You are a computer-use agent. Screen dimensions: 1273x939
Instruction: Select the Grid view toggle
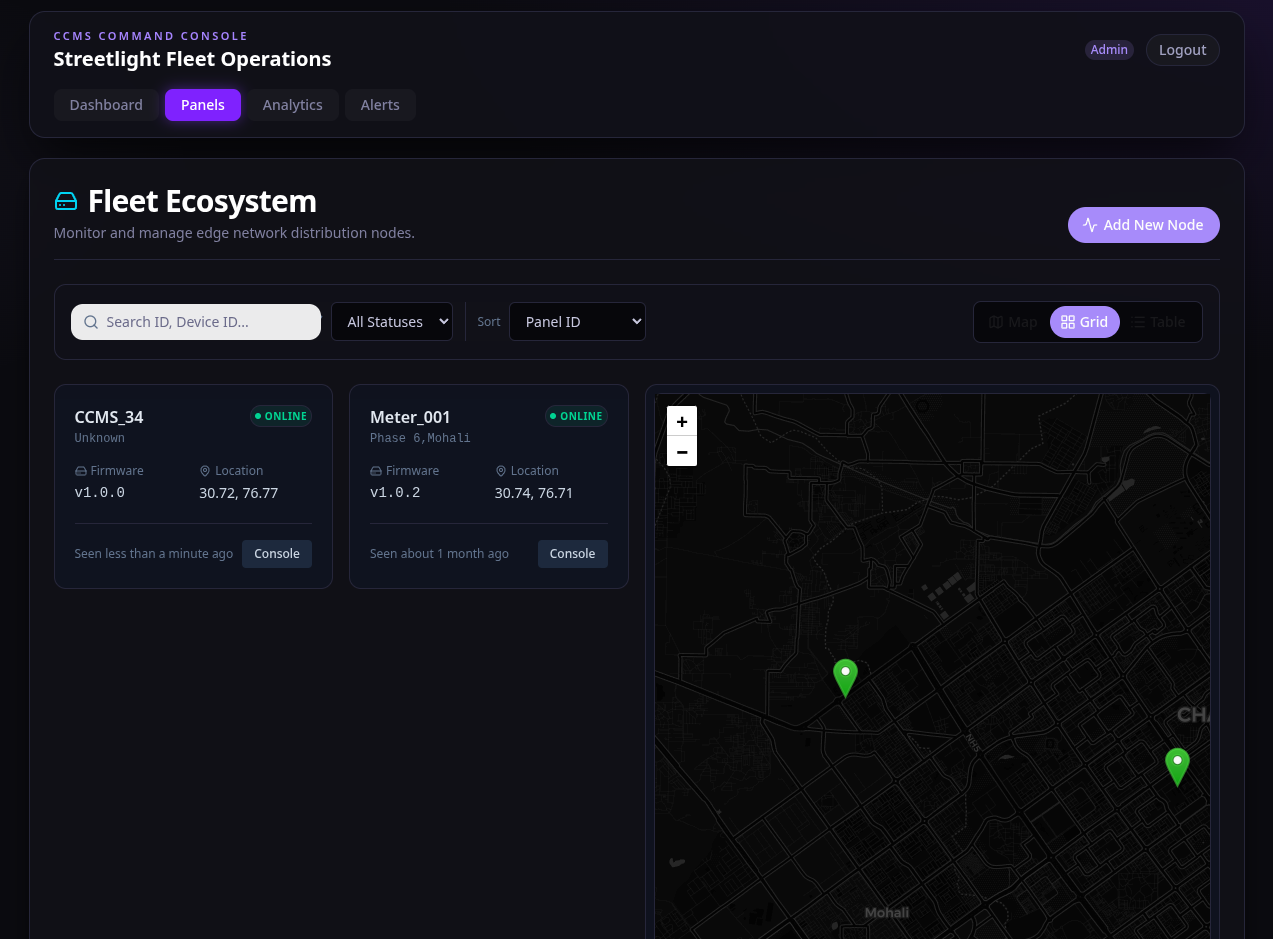[1084, 322]
